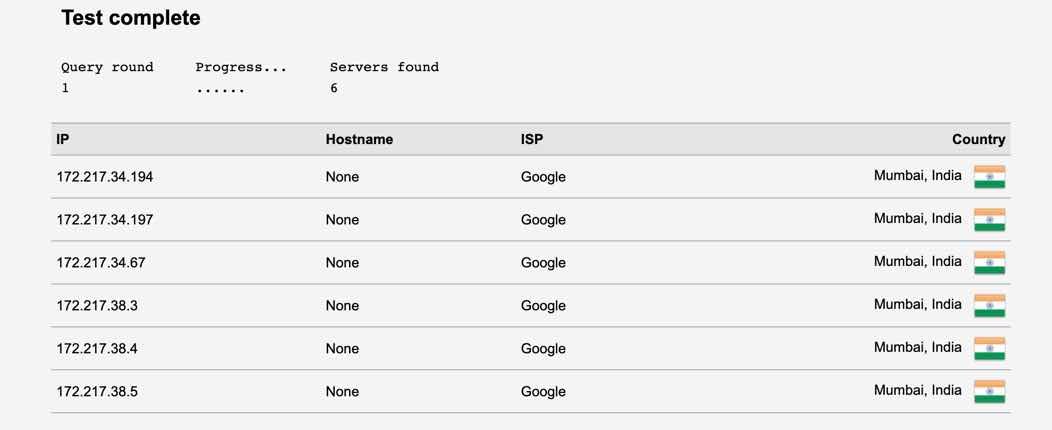Select the IP column header
Image resolution: width=1052 pixels, height=430 pixels.
tap(62, 140)
